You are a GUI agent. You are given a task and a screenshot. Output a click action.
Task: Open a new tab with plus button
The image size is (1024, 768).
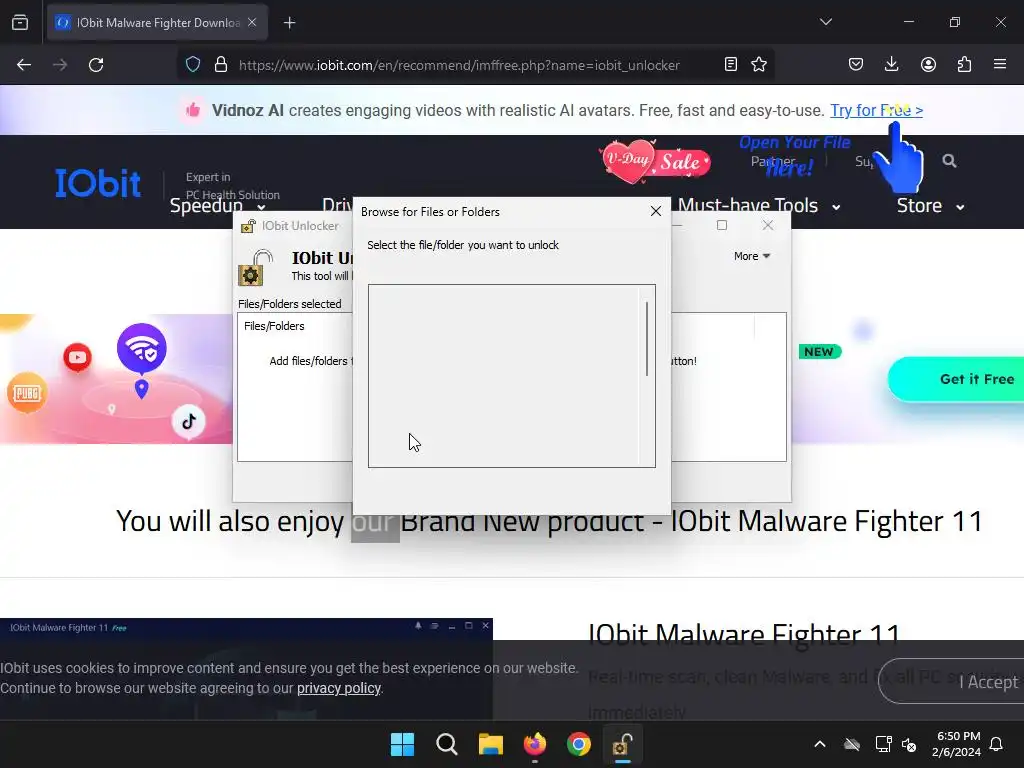coord(289,23)
